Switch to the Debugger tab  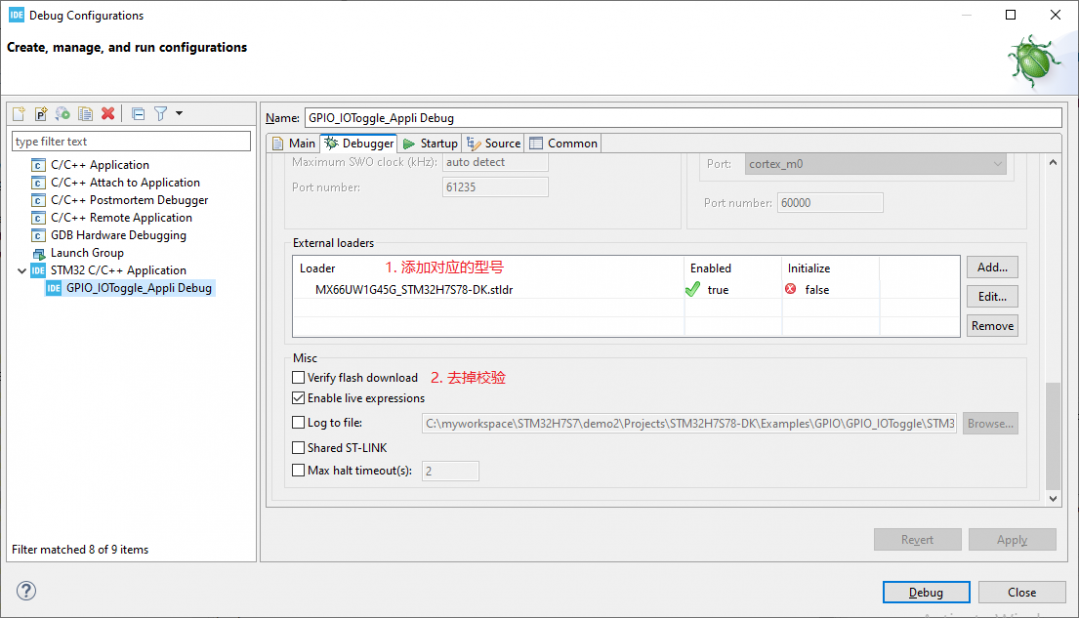point(359,143)
